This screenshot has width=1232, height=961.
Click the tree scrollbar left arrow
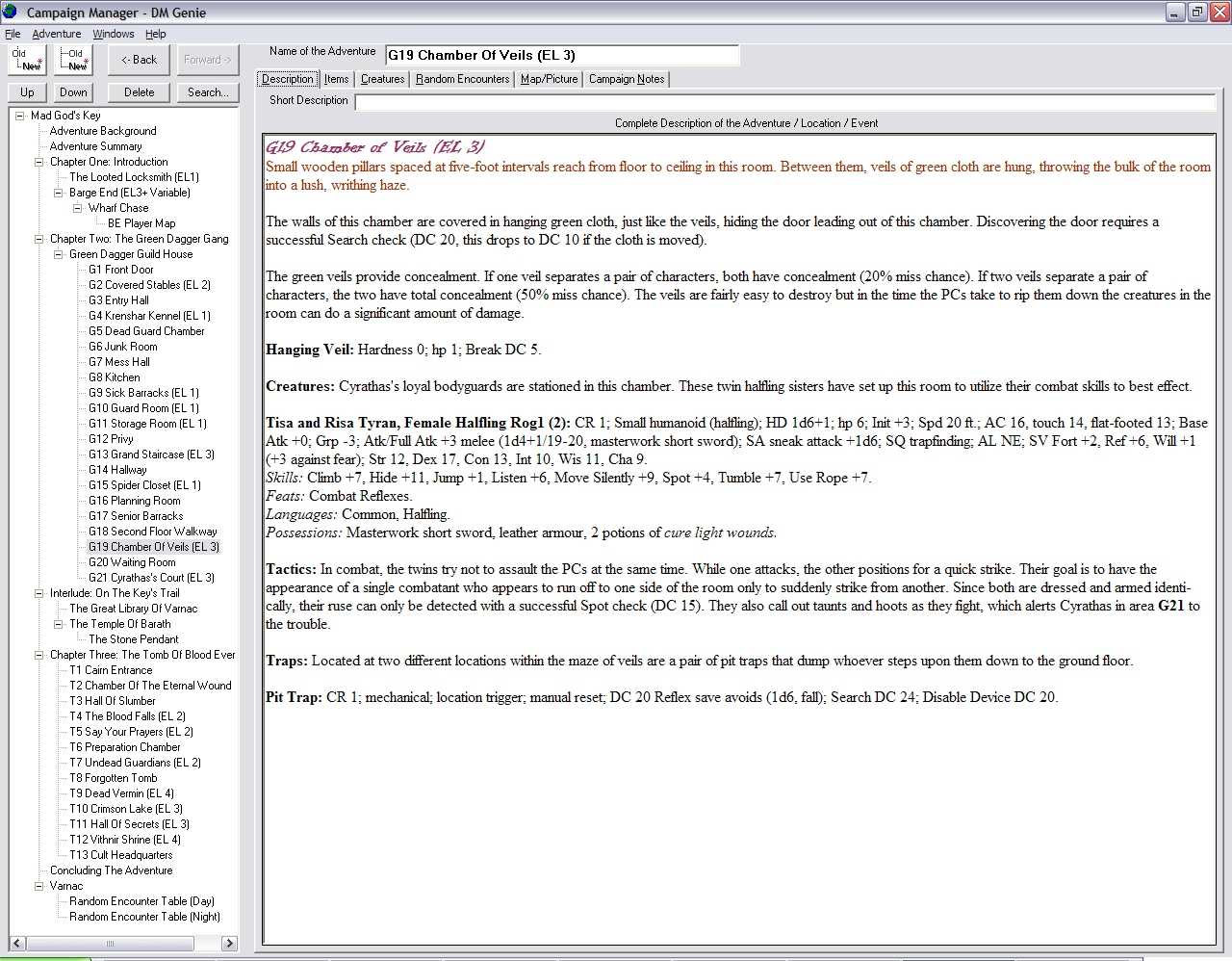(17, 943)
